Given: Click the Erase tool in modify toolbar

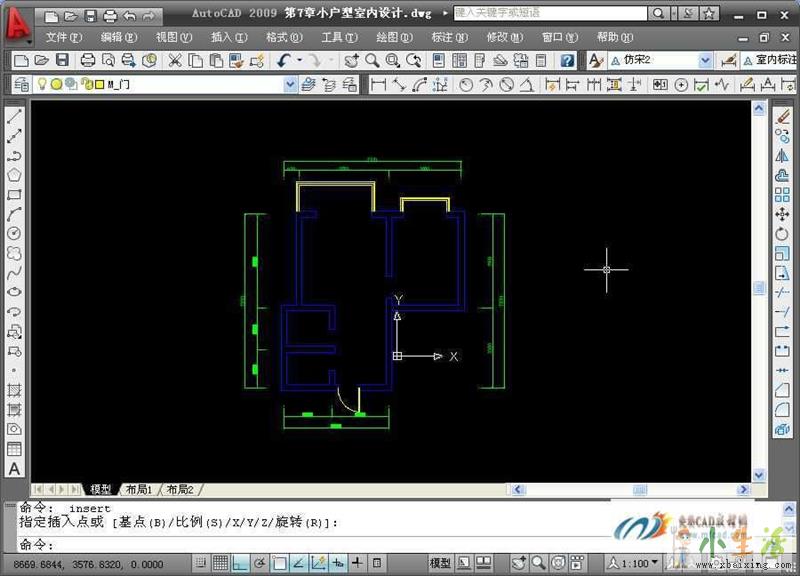Looking at the screenshot, I should click(783, 117).
